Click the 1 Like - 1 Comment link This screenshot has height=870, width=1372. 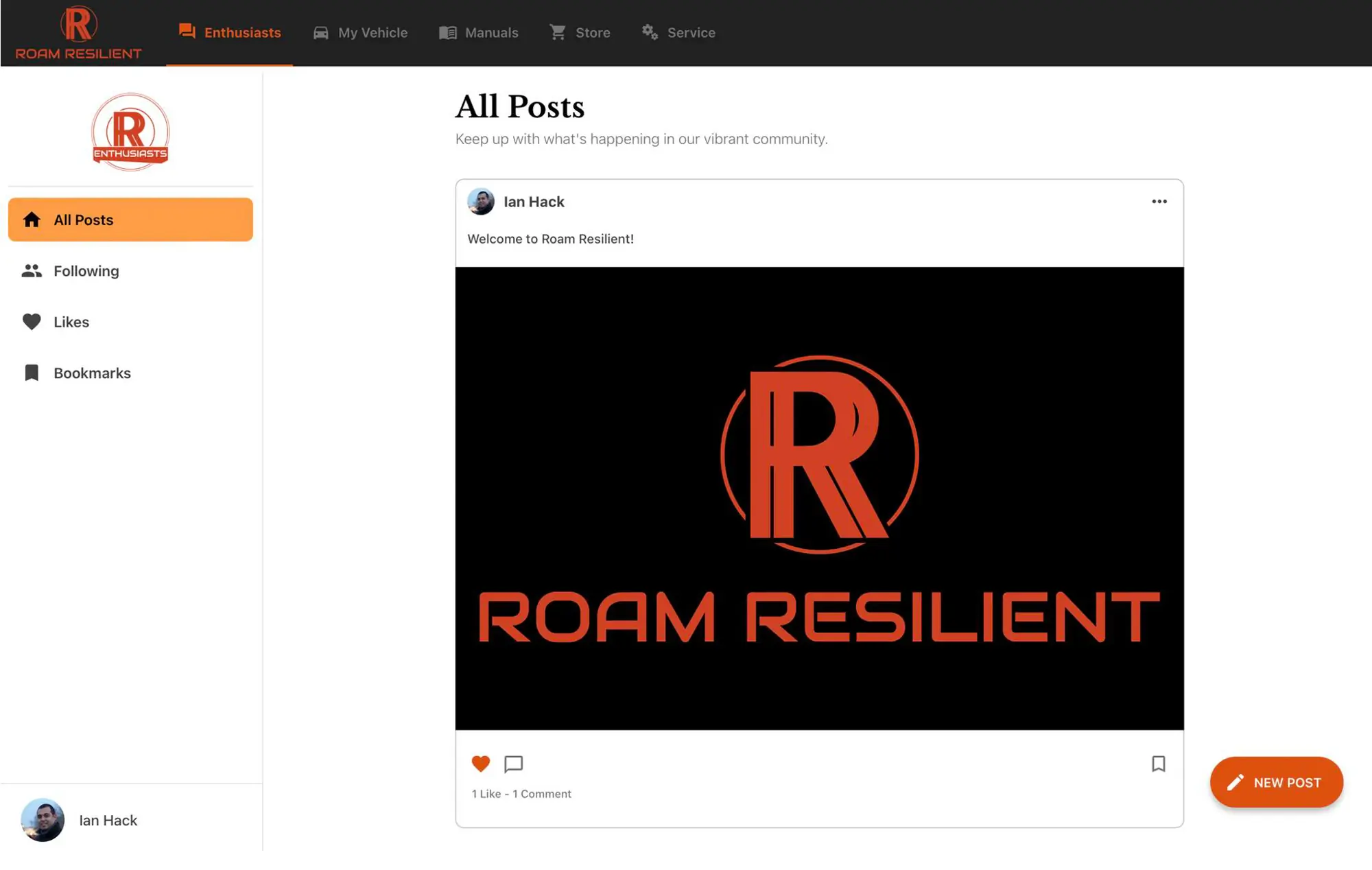[x=521, y=793]
